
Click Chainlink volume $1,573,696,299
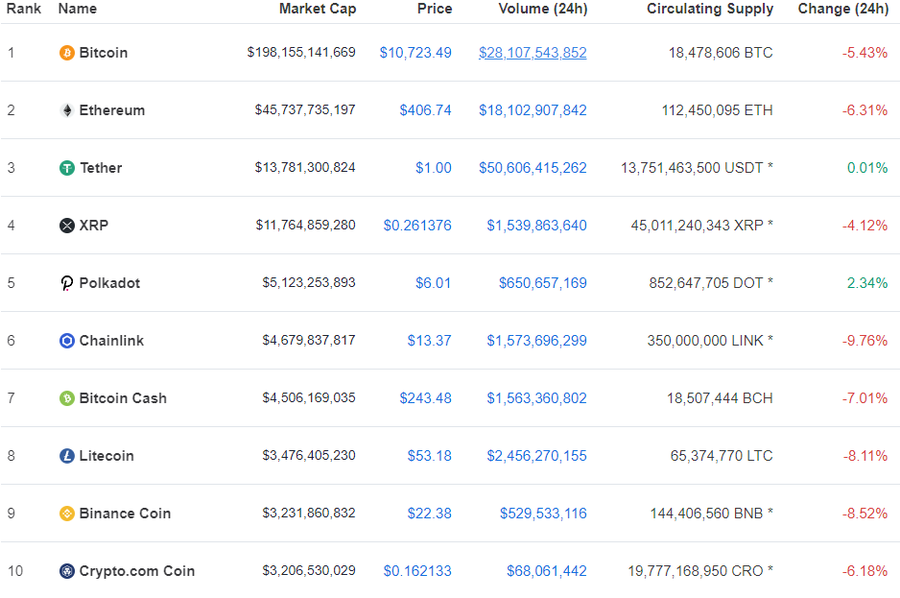[x=537, y=341]
